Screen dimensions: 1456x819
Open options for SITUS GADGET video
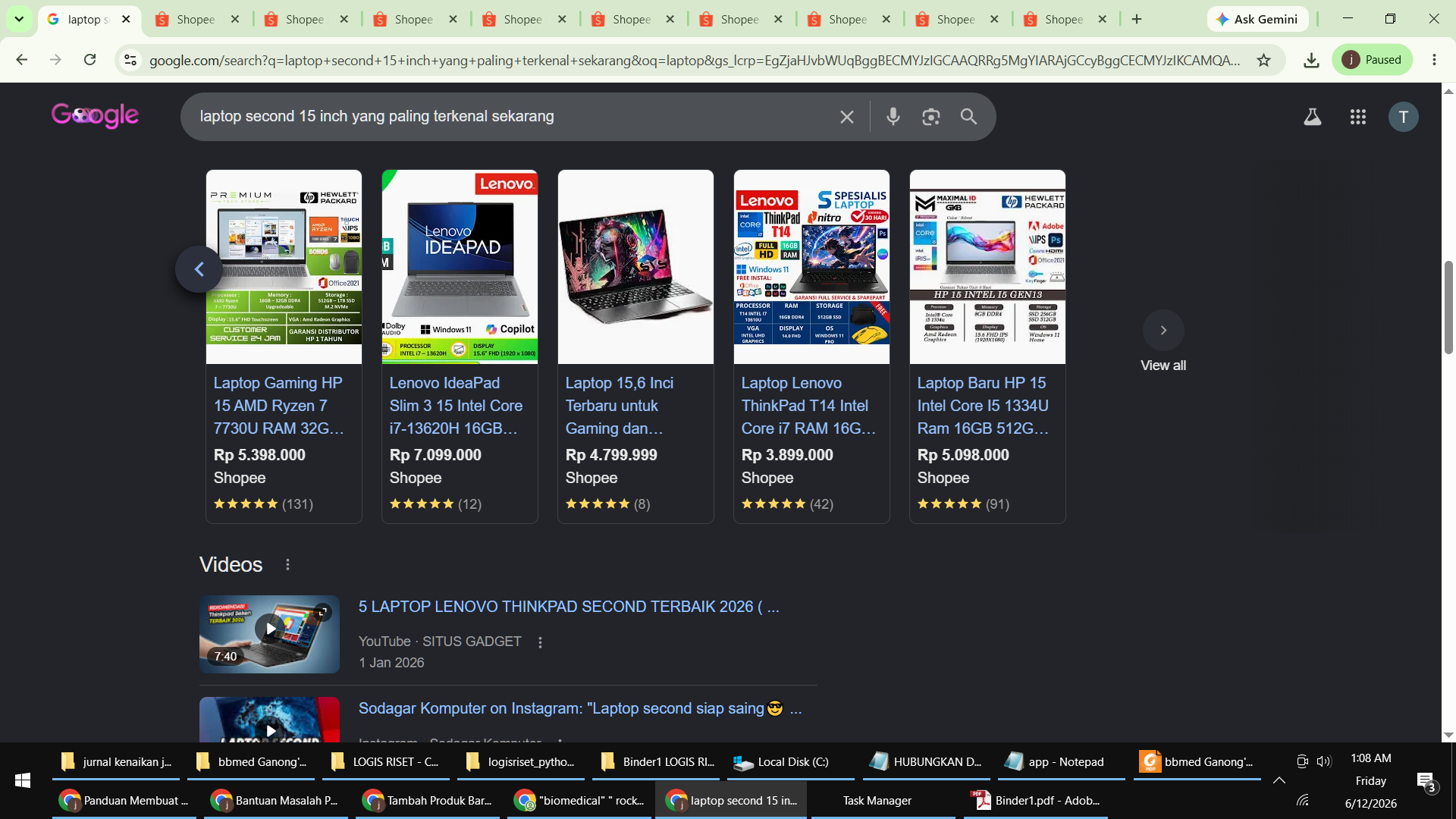click(540, 642)
